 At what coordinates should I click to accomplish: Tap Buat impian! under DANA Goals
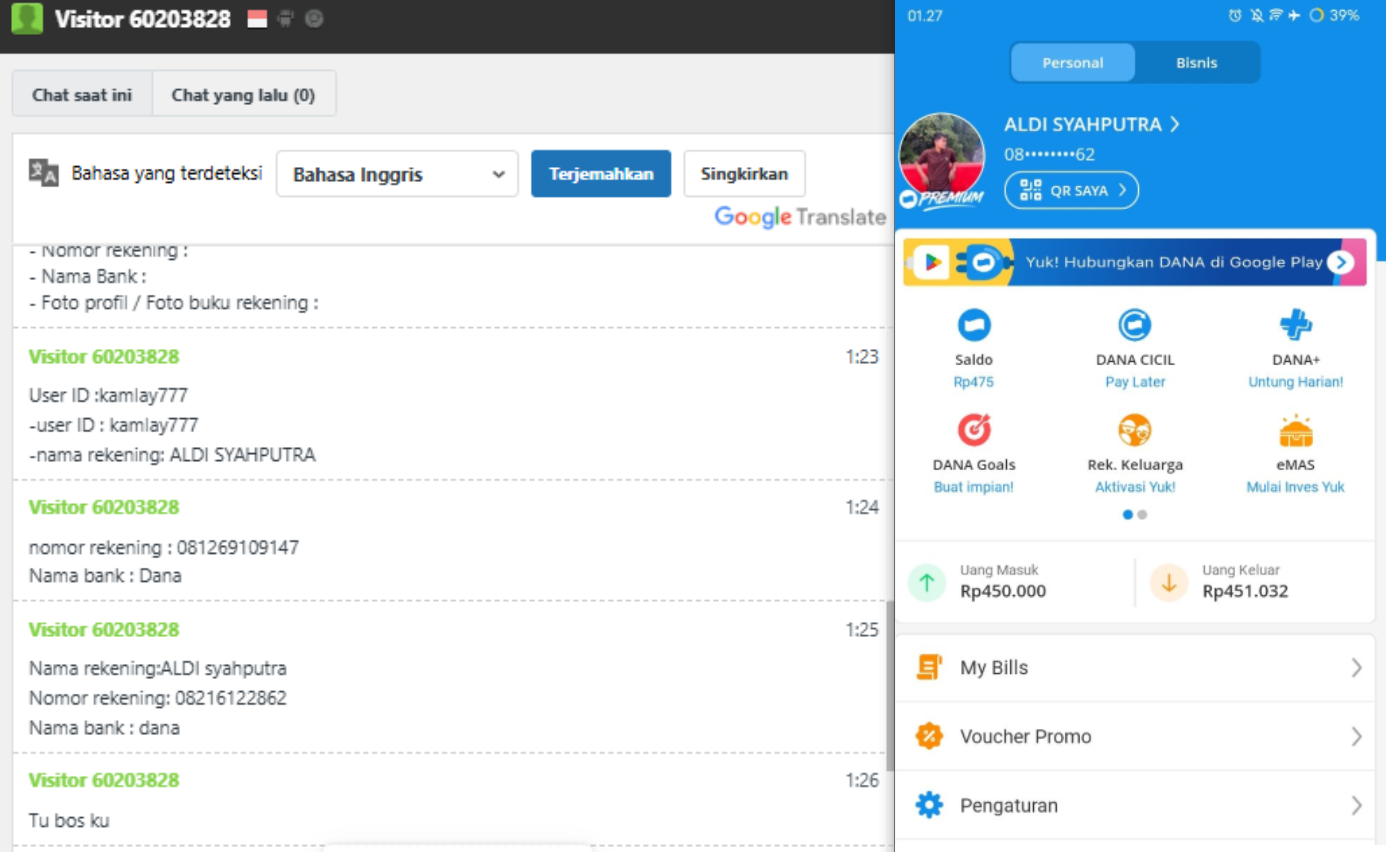coord(974,487)
